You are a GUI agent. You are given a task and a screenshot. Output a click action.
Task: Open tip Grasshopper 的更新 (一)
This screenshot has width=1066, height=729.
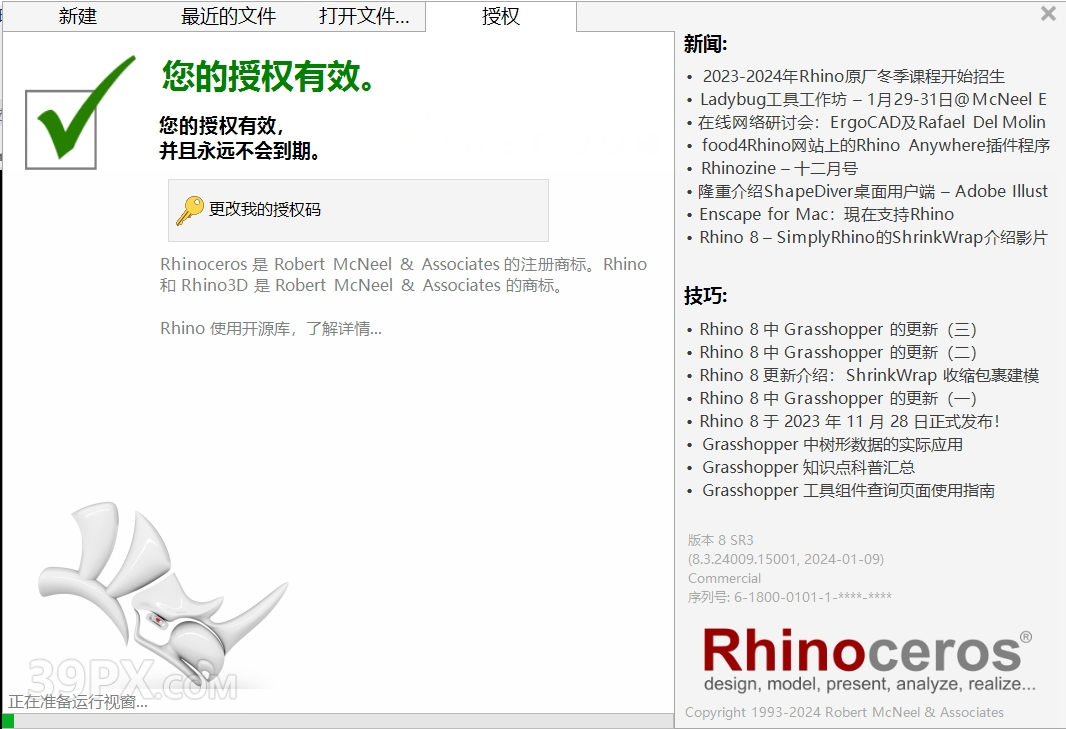pos(838,399)
